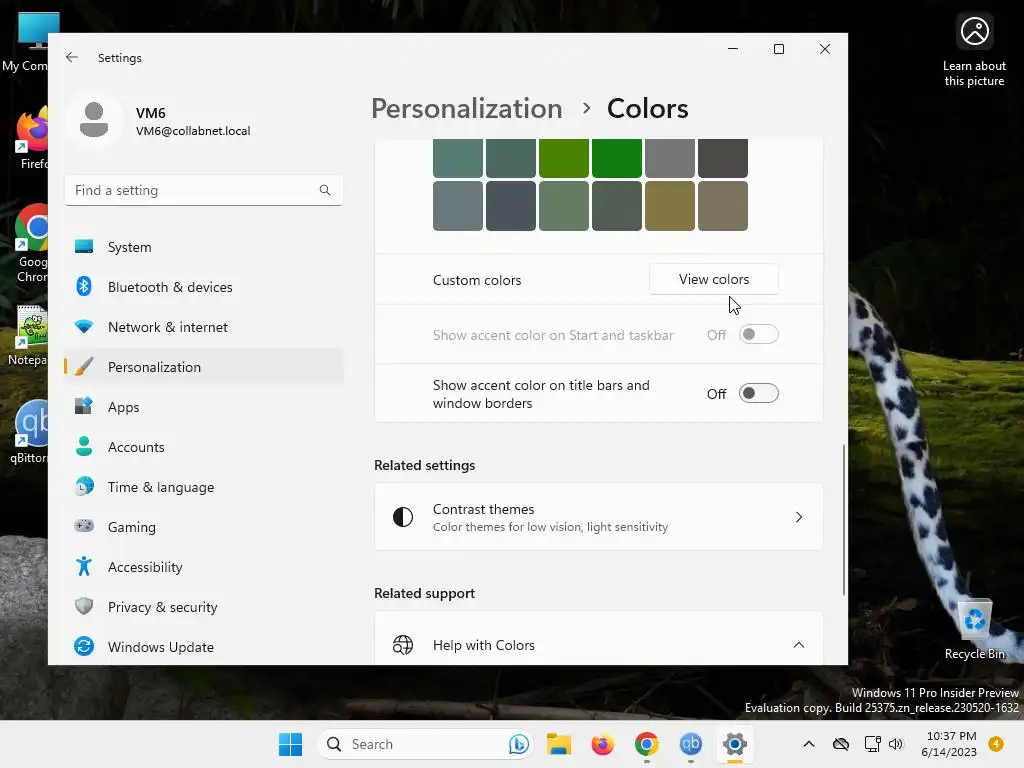Open Privacy & security settings
The image size is (1024, 768).
(204, 607)
